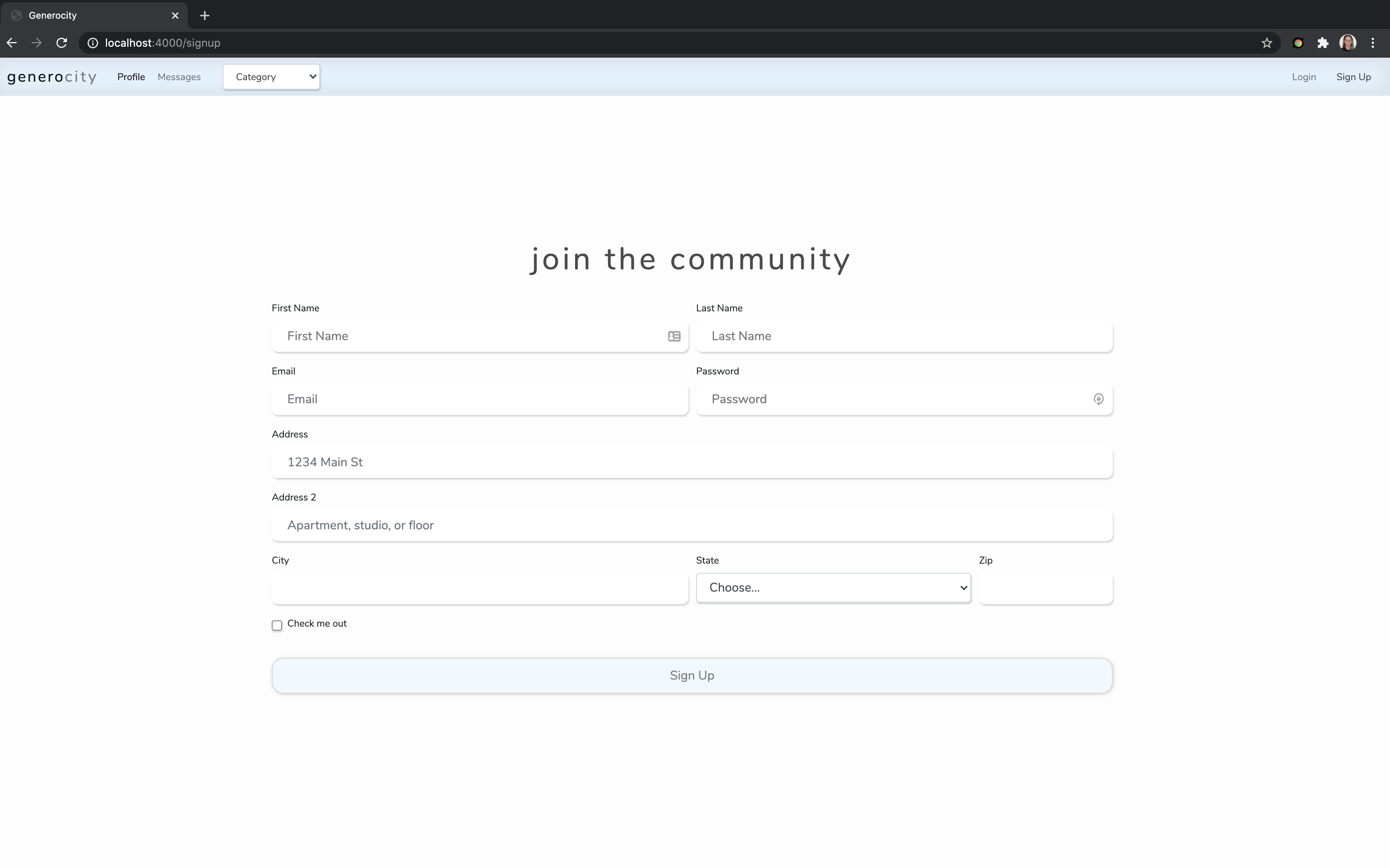Expand the State Choose... dropdown

coord(832,588)
